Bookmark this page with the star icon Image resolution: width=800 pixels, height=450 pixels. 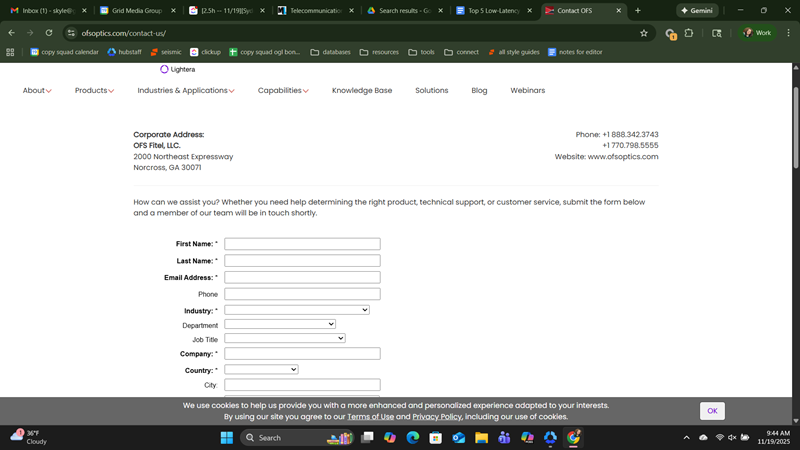[x=644, y=33]
